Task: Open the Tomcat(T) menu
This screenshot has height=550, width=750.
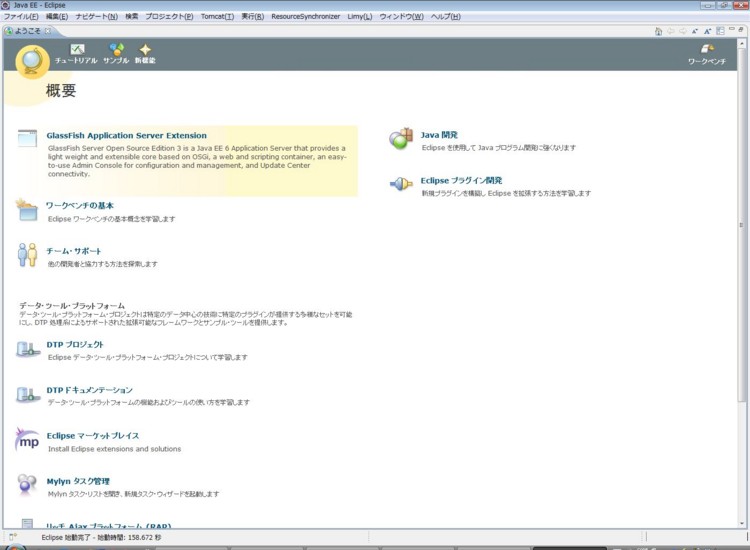Action: click(218, 16)
